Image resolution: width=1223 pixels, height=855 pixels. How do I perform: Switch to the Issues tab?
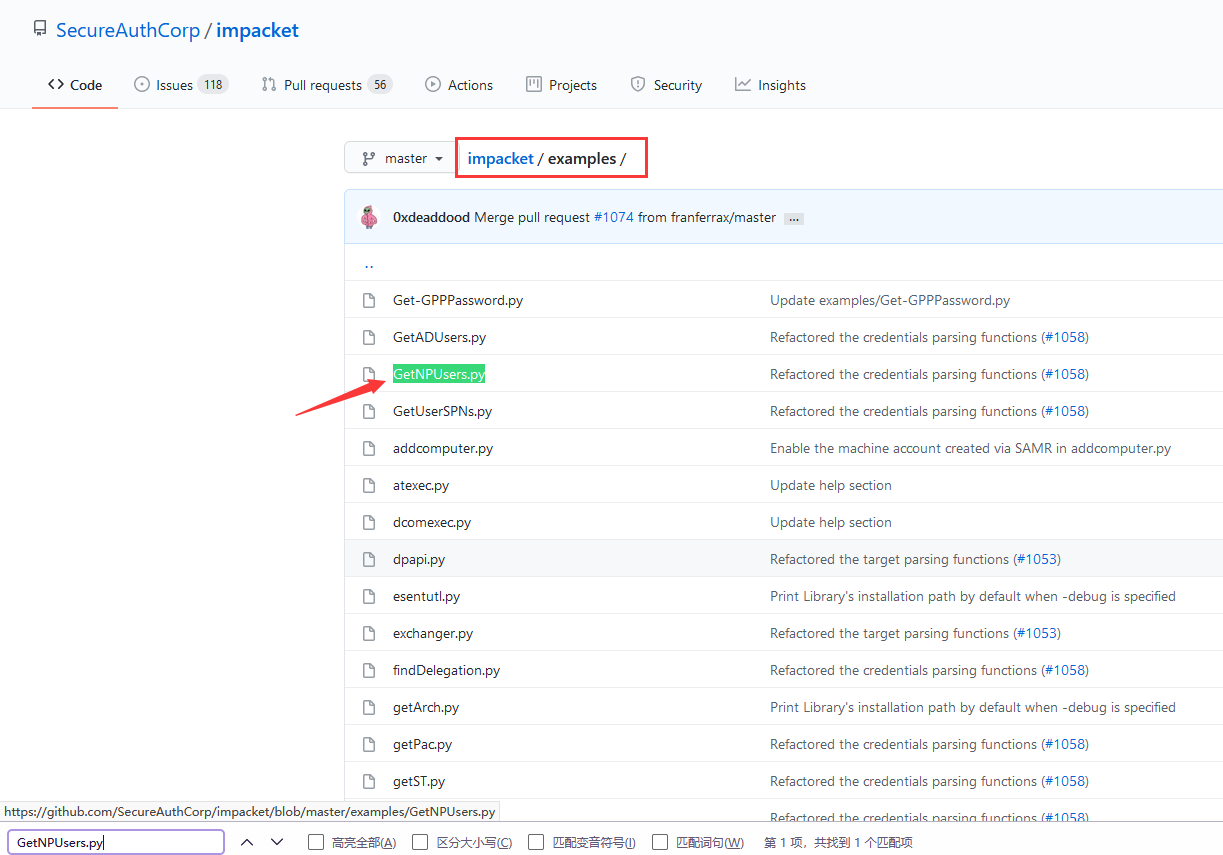coord(180,85)
